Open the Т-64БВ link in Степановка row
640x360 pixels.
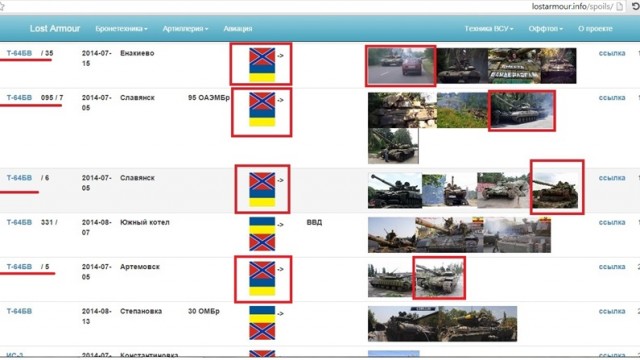click(19, 311)
